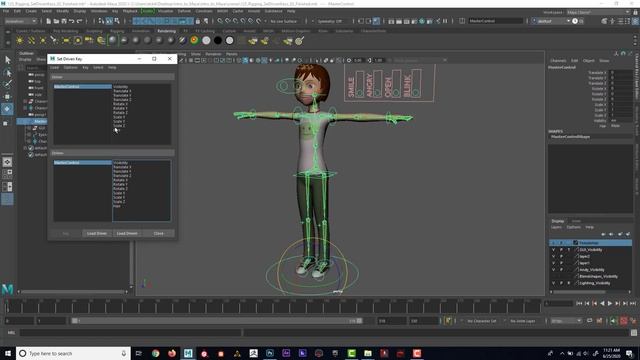Screen dimensions: 640x360
Task: Click the Load Driver button
Action: pos(97,233)
